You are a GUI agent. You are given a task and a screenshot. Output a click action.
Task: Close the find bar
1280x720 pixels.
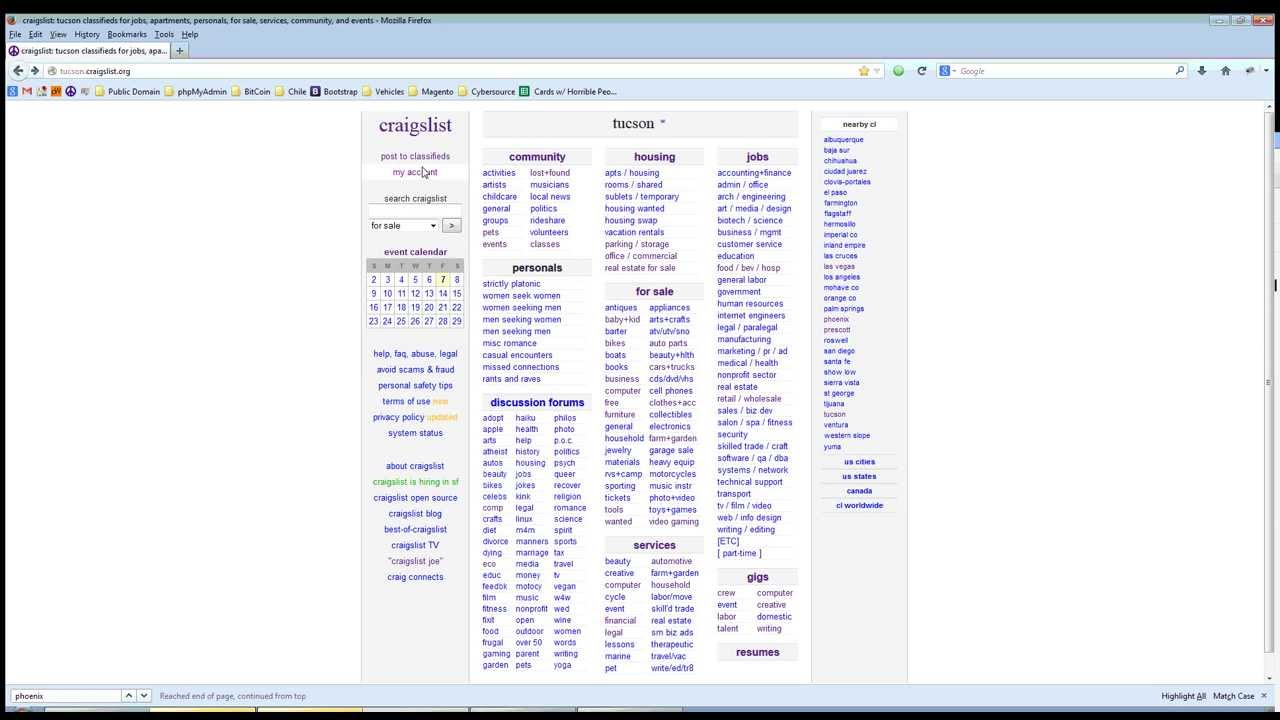coord(1264,696)
